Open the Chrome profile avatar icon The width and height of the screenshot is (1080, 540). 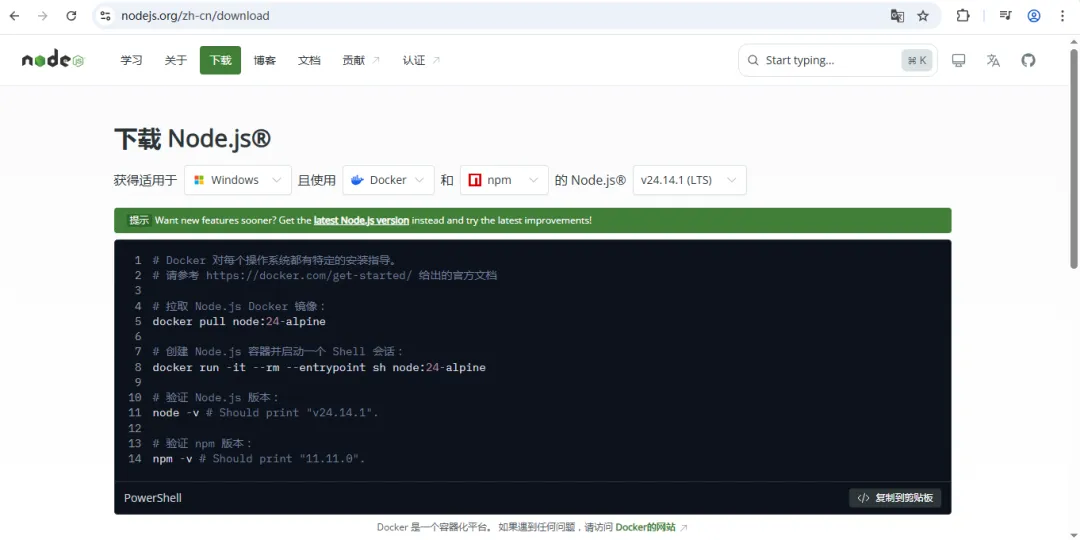[1034, 16]
